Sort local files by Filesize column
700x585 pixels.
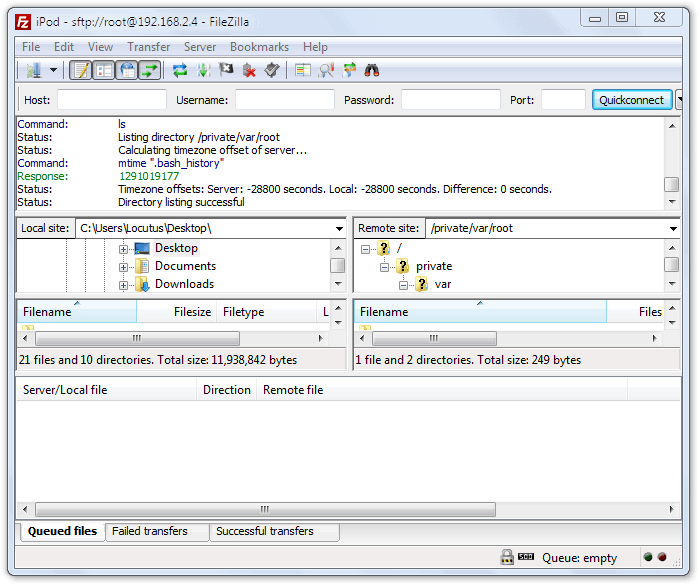point(177,311)
